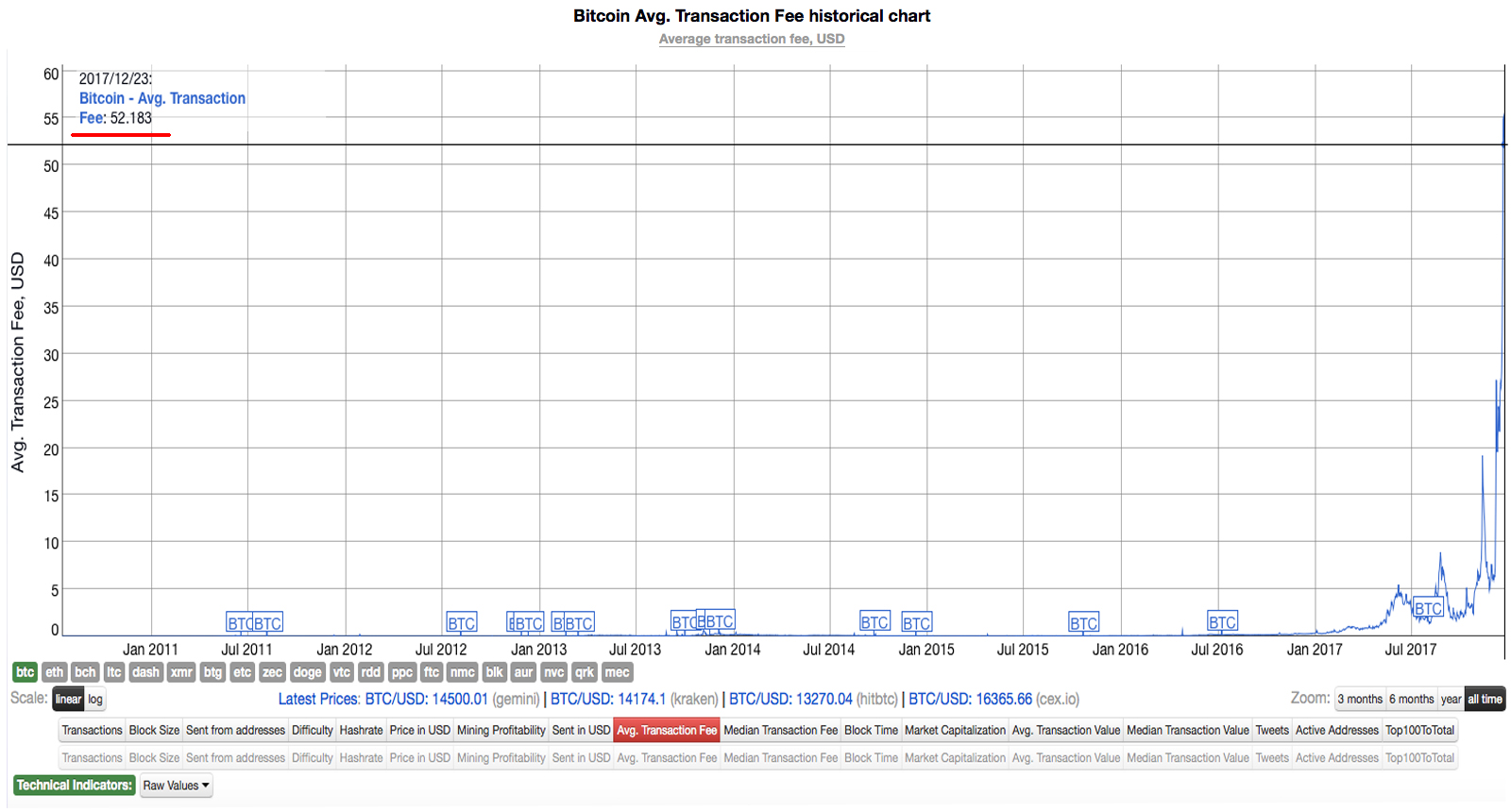The height and width of the screenshot is (812, 1511).
Task: Open Price in USD tab in top row
Action: coord(419,731)
